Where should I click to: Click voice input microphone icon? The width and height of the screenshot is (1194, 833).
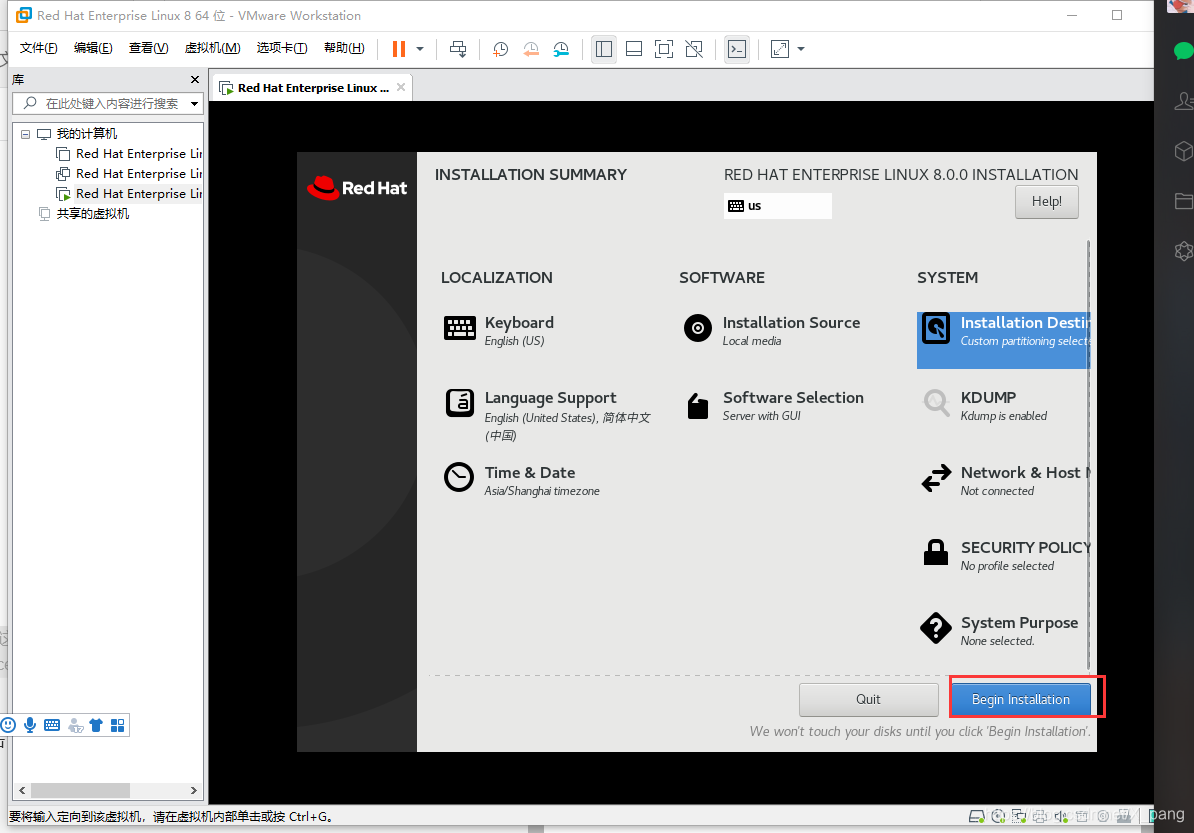point(30,725)
